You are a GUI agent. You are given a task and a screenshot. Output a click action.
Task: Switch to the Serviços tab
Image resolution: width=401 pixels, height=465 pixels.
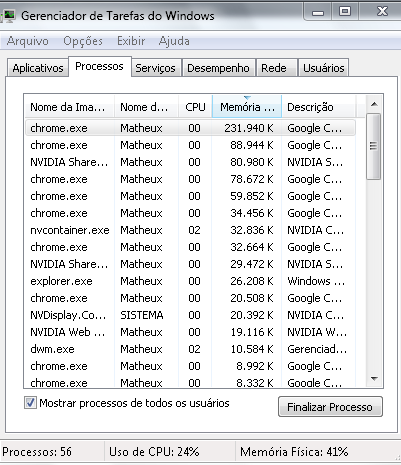(155, 68)
